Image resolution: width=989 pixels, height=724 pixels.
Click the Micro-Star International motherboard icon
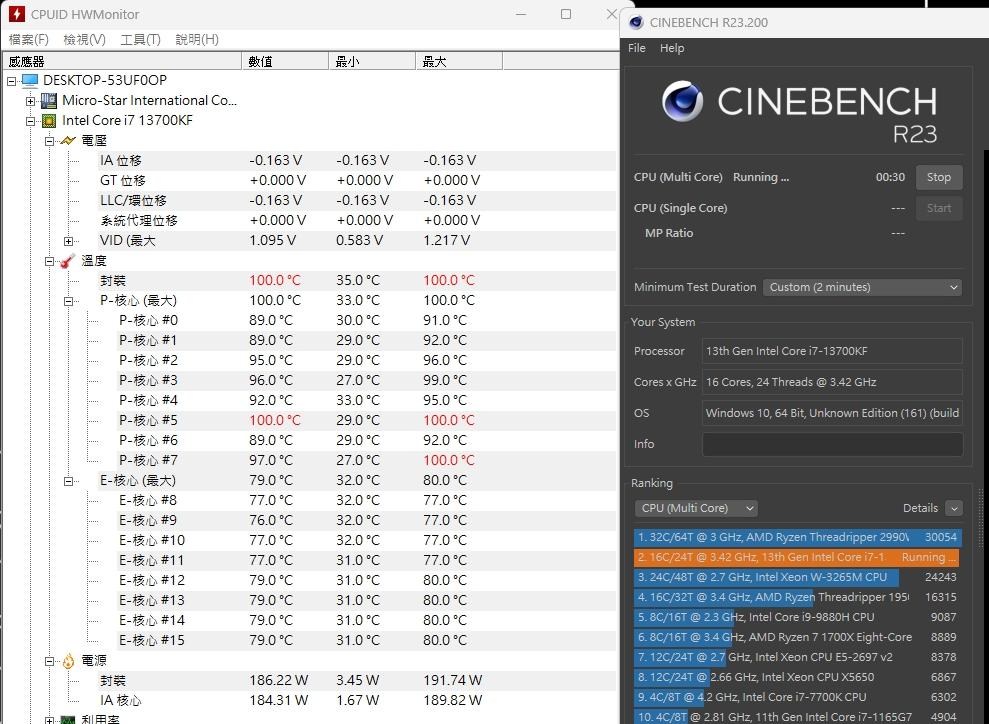pyautogui.click(x=48, y=100)
